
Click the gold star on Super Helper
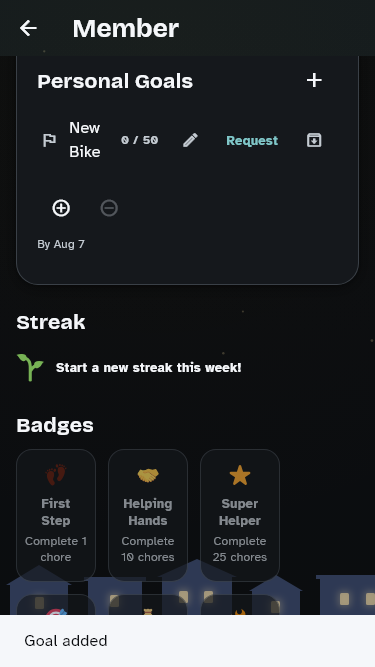point(240,475)
